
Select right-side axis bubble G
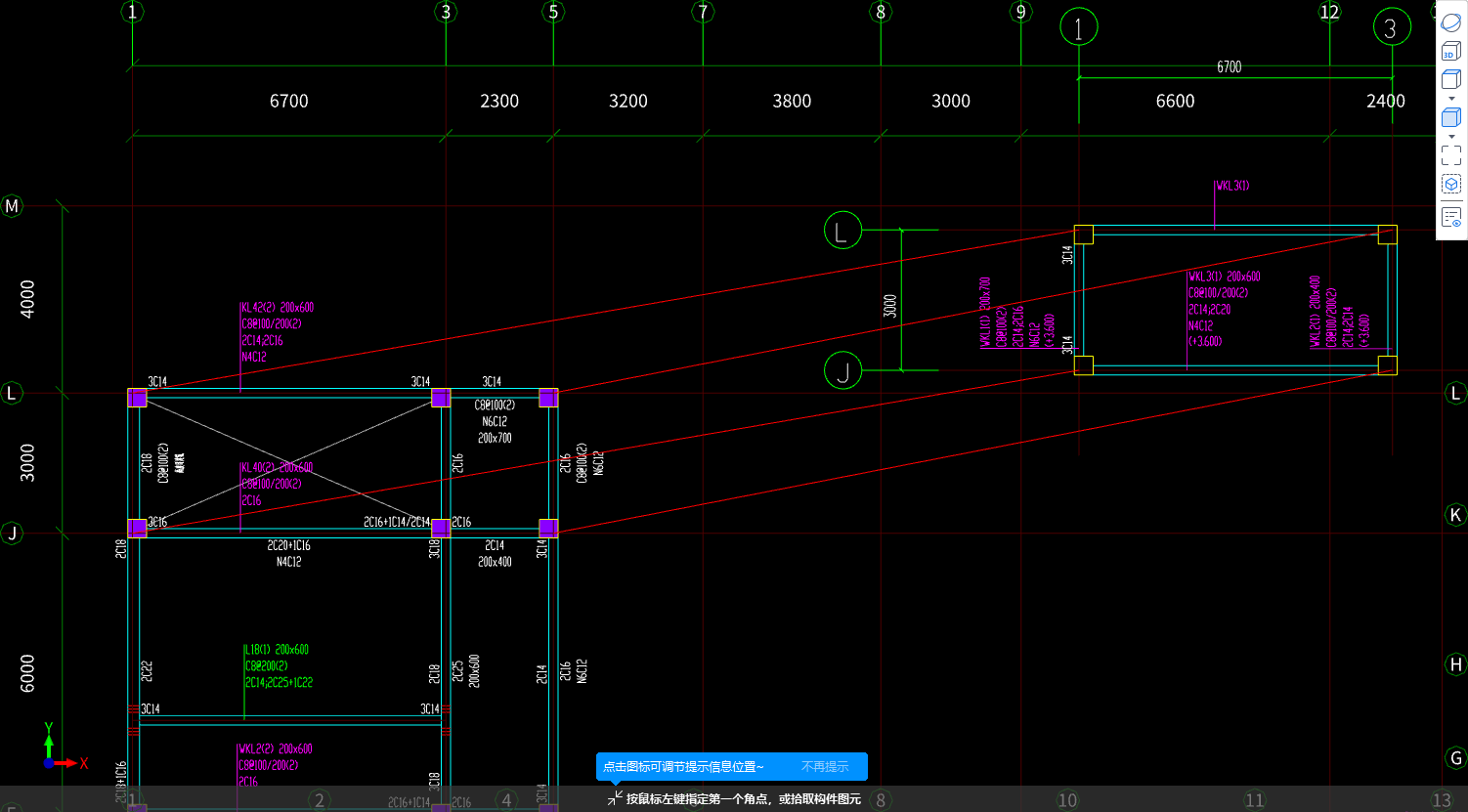(x=1456, y=757)
